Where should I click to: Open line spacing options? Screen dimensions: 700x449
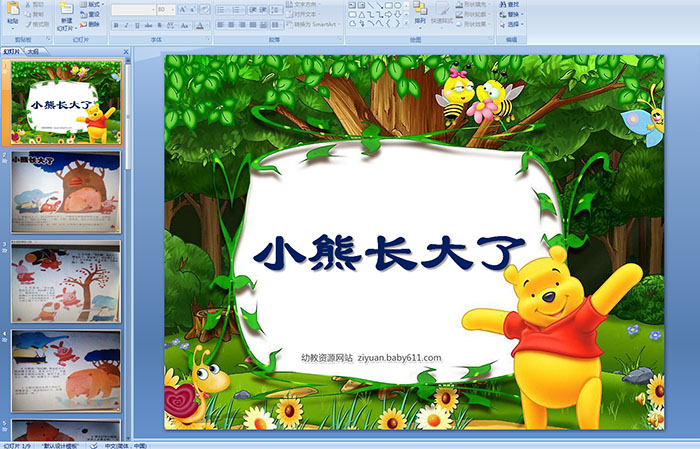pos(276,10)
